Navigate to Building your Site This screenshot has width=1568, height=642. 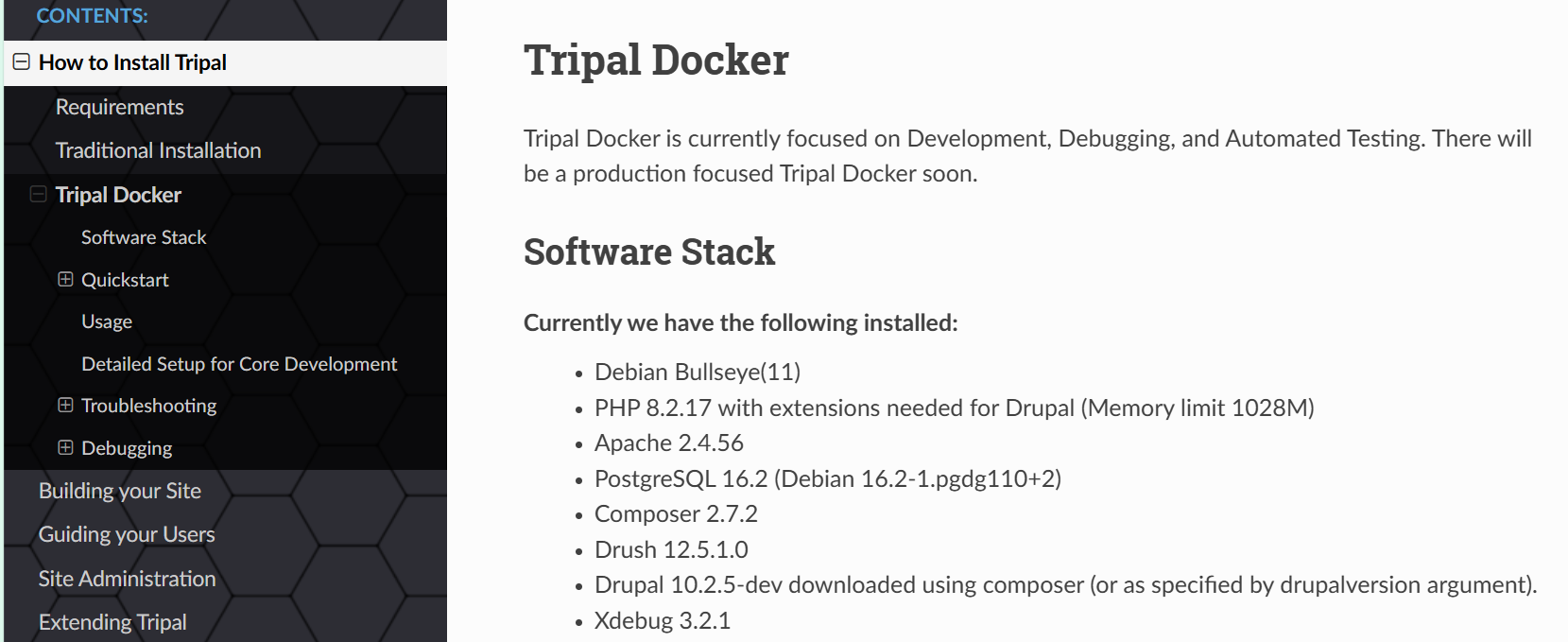[119, 490]
